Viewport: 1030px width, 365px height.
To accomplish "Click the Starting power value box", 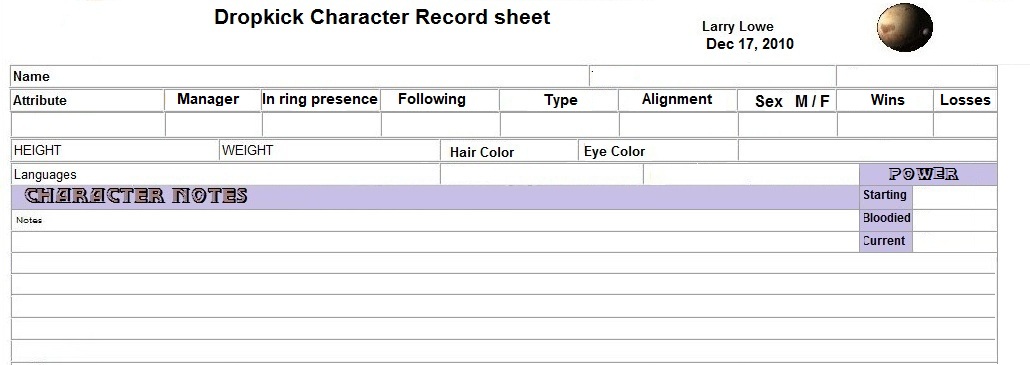I will pyautogui.click(x=954, y=197).
